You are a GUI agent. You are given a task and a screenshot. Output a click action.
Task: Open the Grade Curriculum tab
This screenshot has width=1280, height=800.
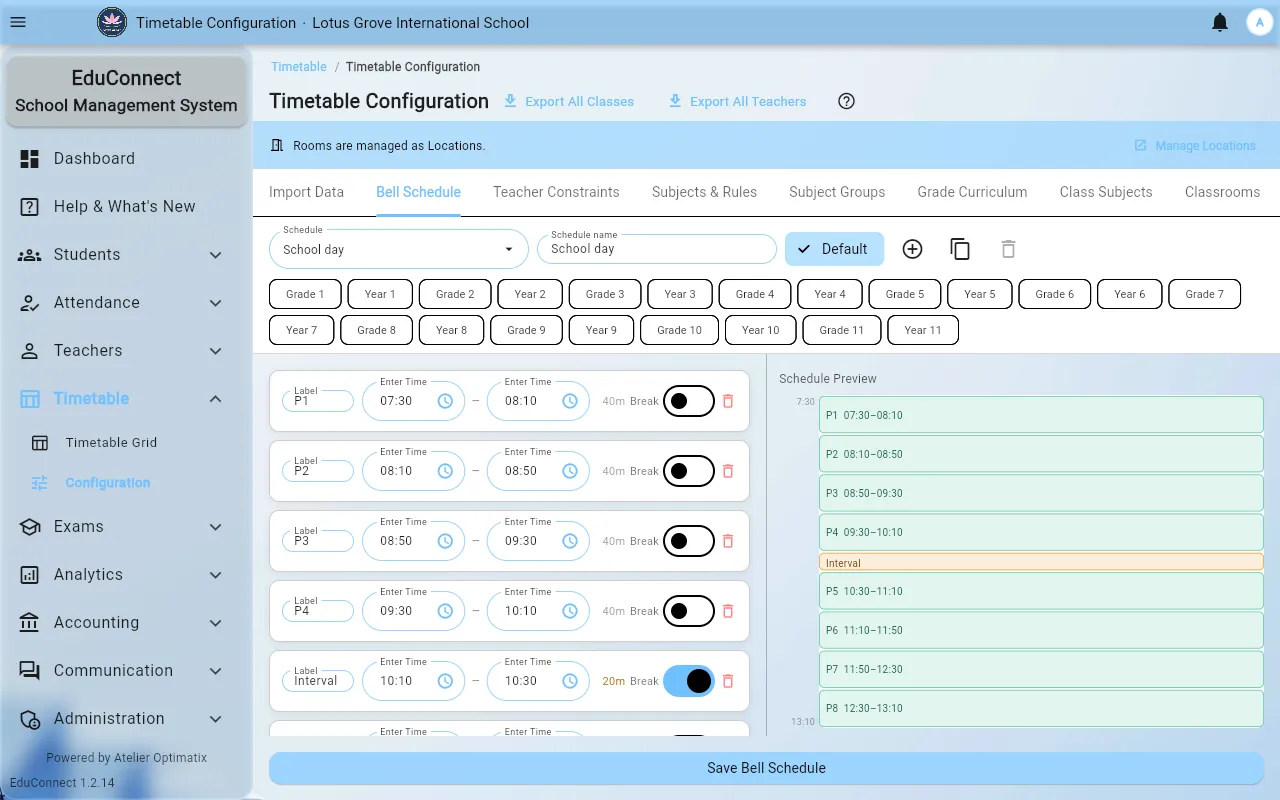click(x=972, y=192)
